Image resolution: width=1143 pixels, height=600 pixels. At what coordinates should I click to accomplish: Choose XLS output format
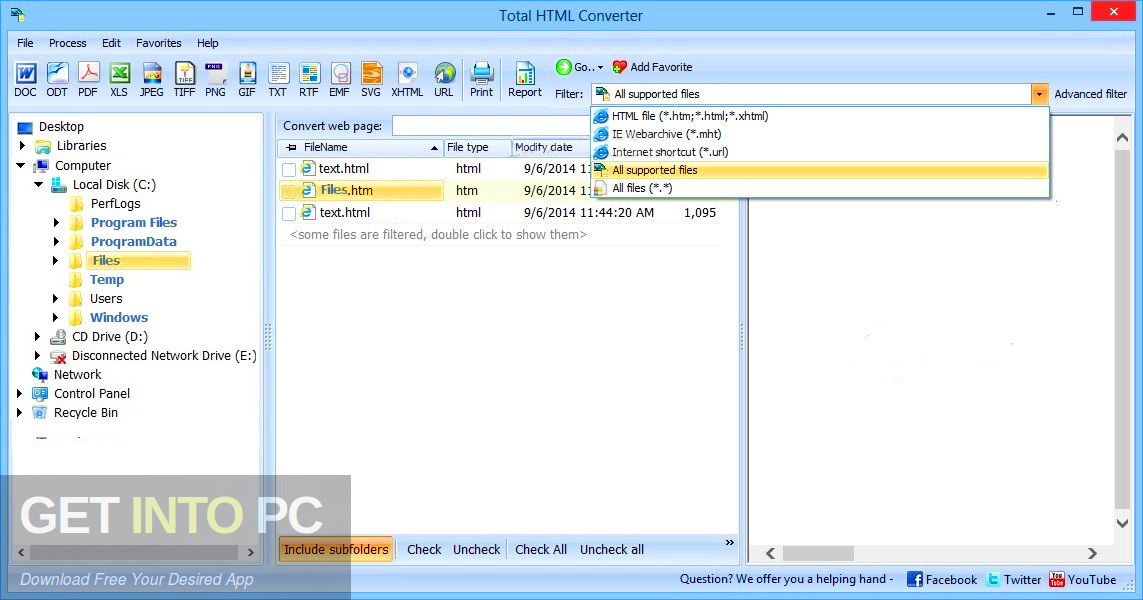pyautogui.click(x=119, y=79)
